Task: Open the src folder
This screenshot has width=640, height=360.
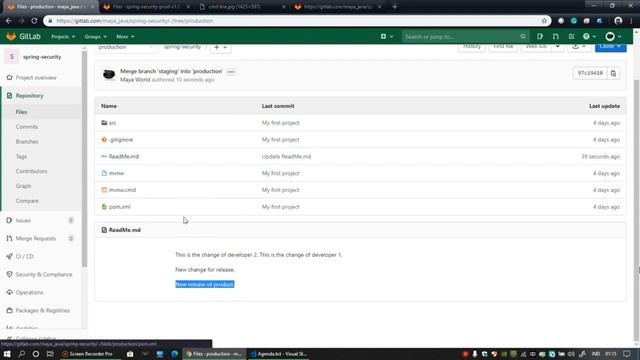Action: click(x=112, y=123)
